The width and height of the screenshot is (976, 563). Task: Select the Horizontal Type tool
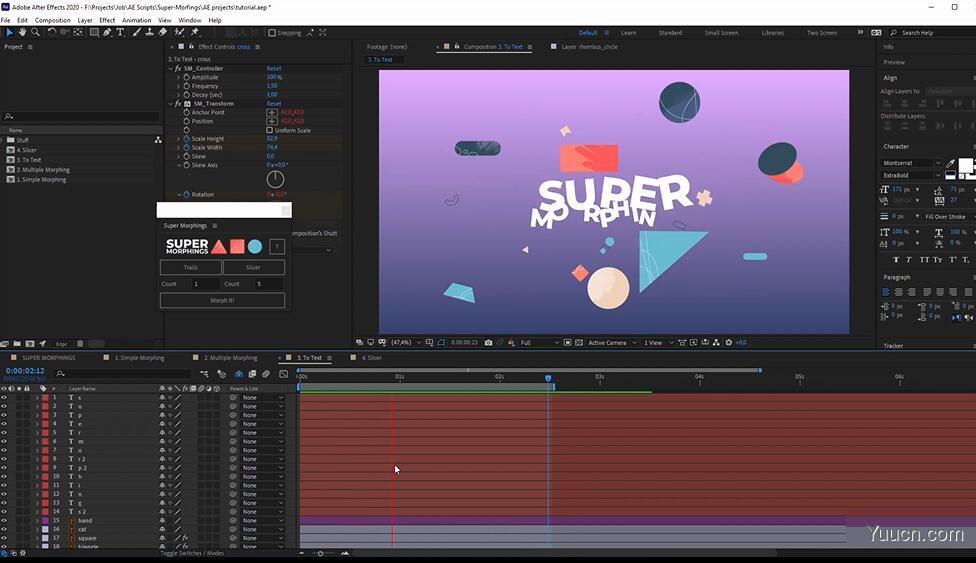(120, 32)
